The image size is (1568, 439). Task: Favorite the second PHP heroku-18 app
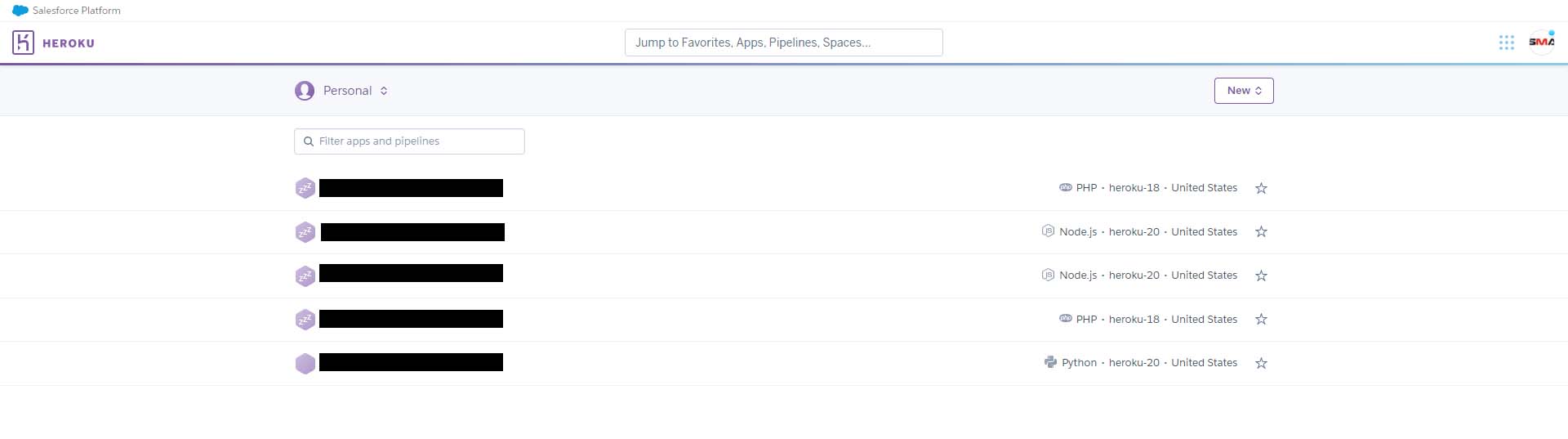pyautogui.click(x=1261, y=319)
